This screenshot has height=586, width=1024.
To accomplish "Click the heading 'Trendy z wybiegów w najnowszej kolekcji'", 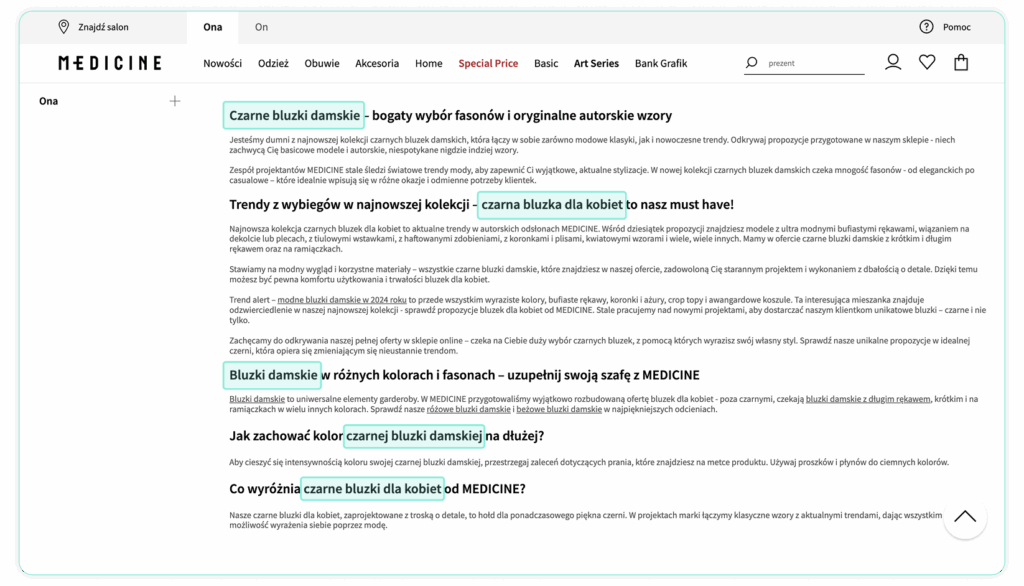I will (481, 204).
